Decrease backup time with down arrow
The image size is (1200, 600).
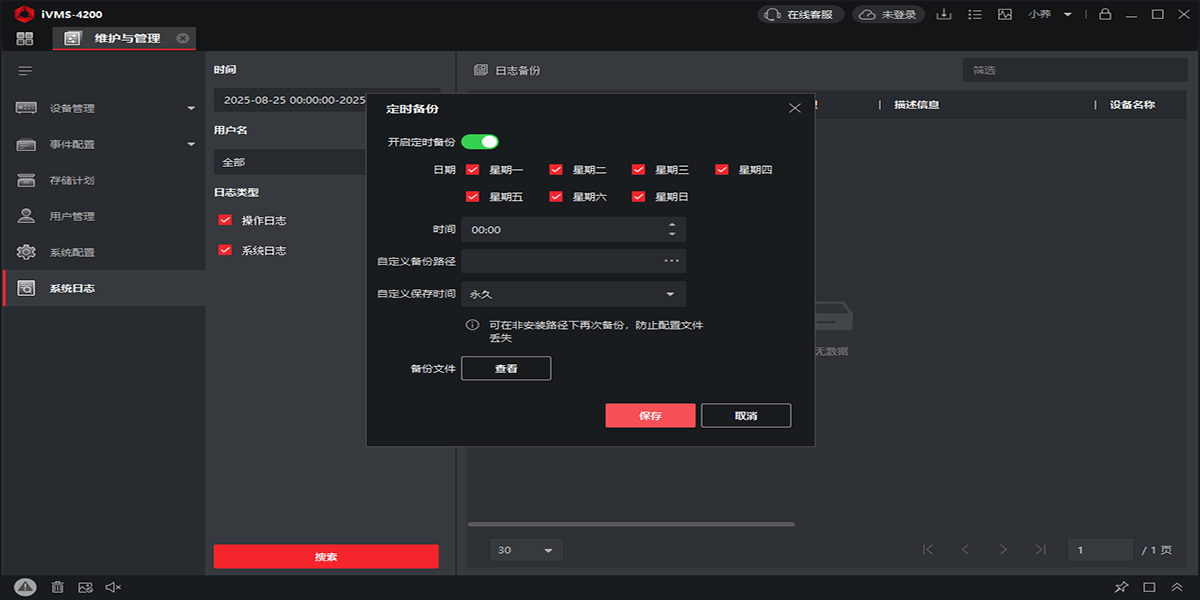coord(672,235)
